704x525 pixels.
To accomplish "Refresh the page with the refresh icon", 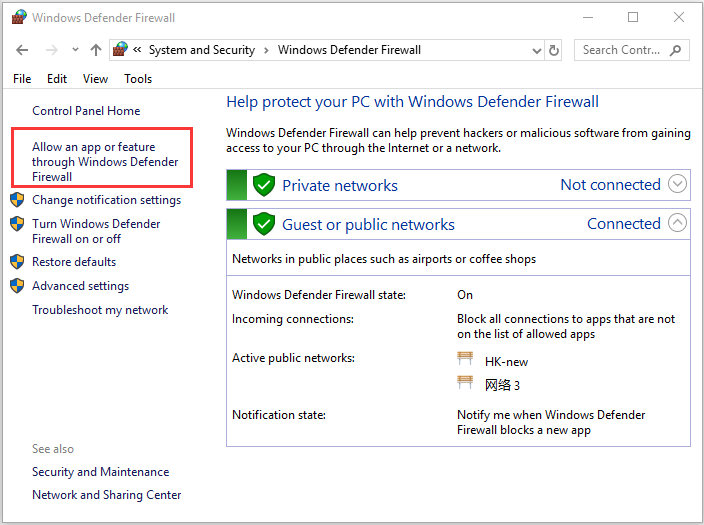I will pyautogui.click(x=554, y=50).
